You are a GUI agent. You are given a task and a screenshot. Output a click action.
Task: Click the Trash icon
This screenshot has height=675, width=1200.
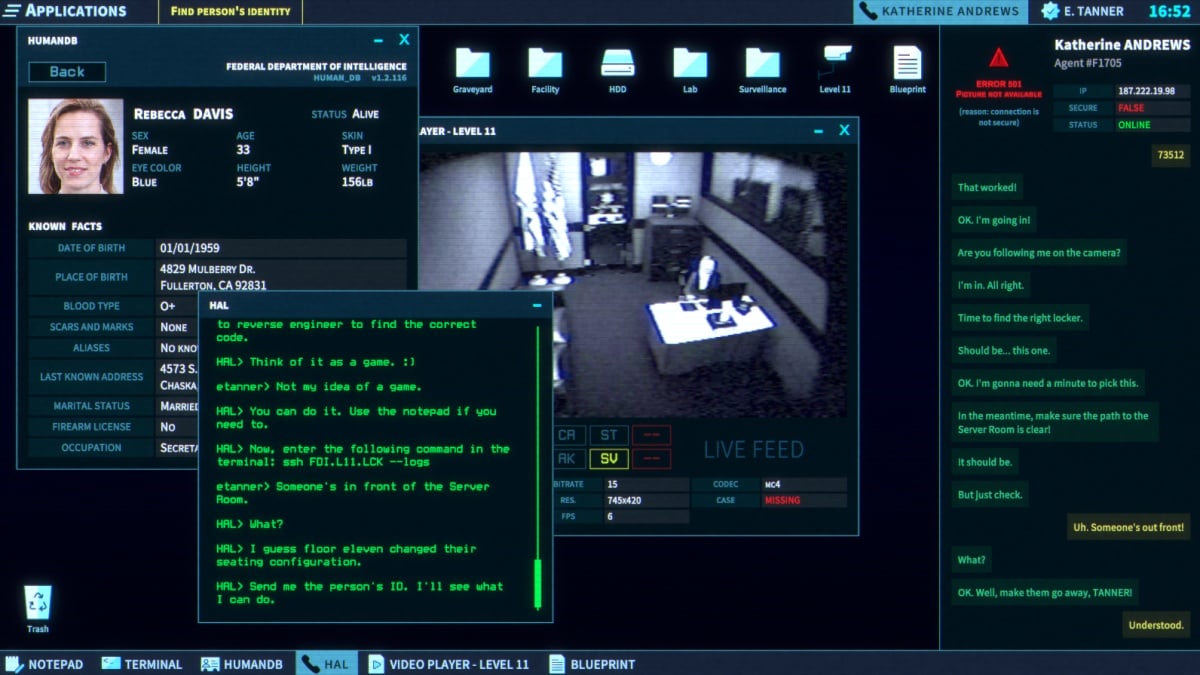(38, 604)
